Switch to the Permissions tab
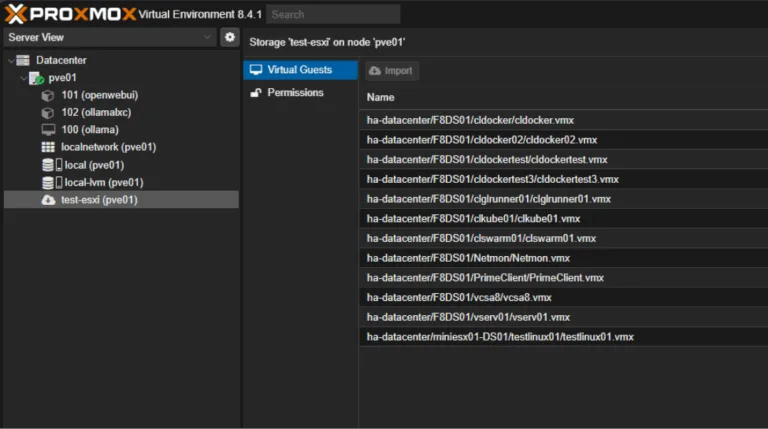 click(300, 93)
